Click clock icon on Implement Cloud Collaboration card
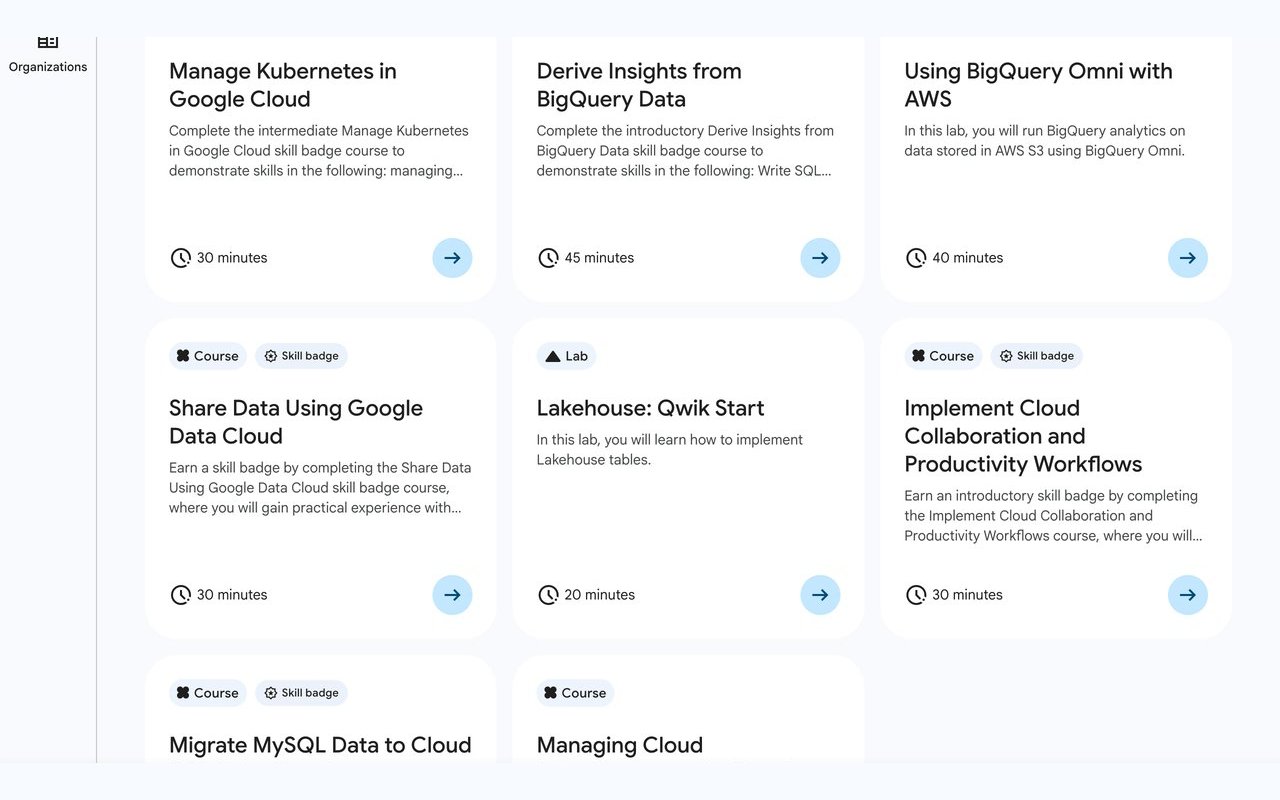1280x800 pixels. (916, 595)
